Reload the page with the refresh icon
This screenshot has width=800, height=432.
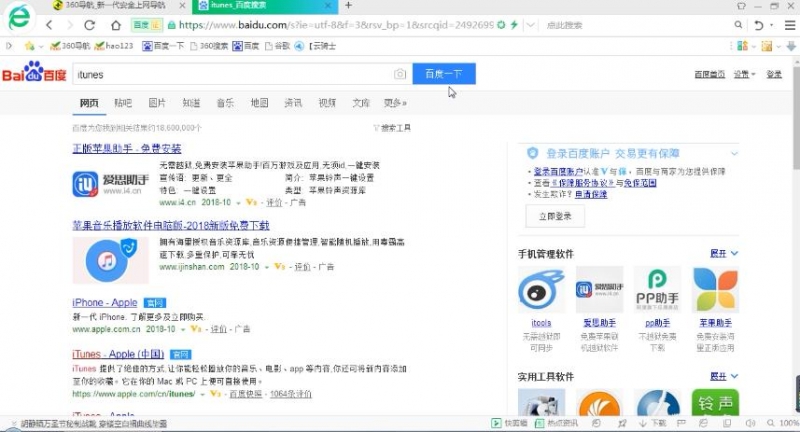(x=90, y=25)
